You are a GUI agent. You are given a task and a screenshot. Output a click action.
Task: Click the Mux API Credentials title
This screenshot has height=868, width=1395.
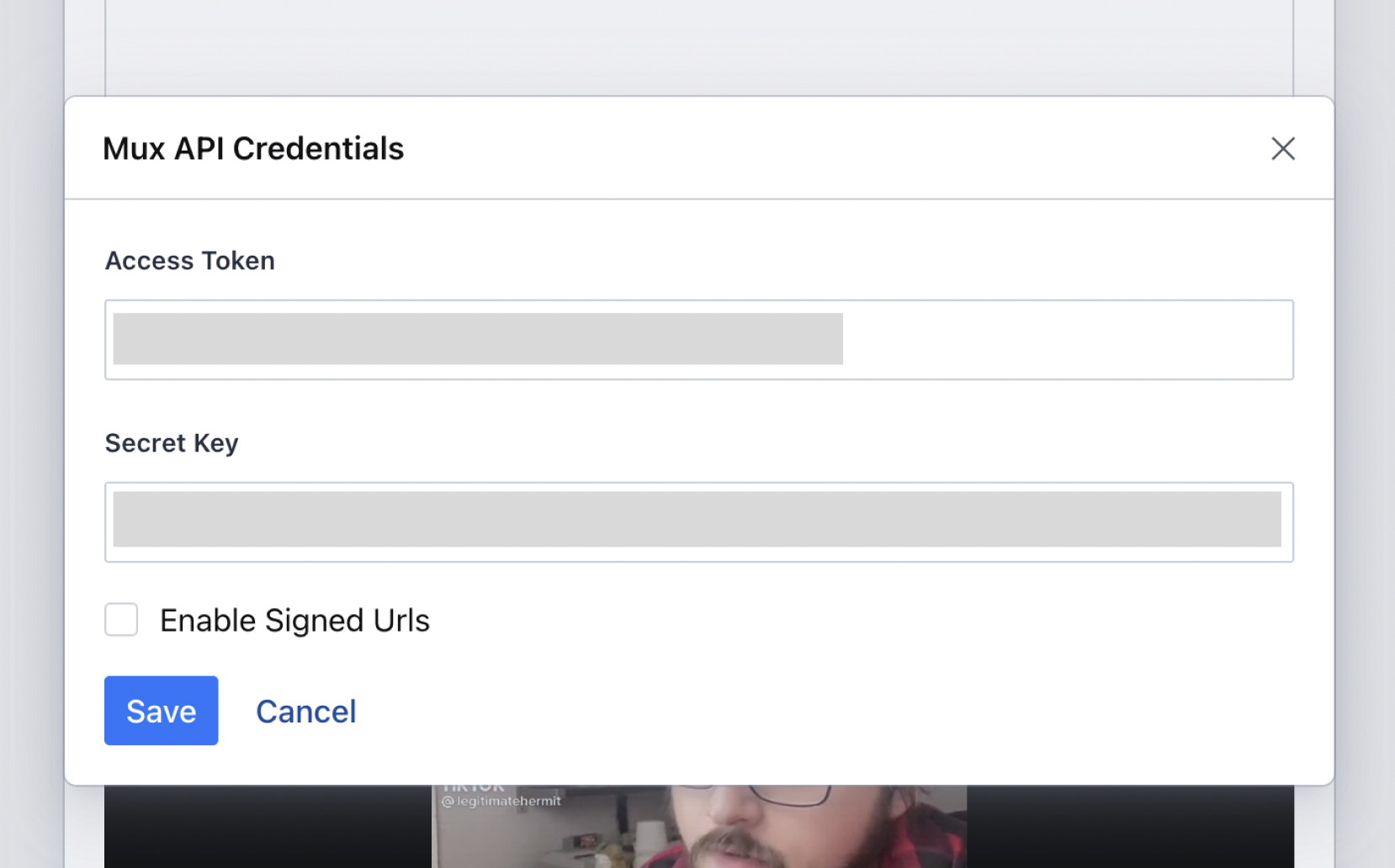(253, 149)
